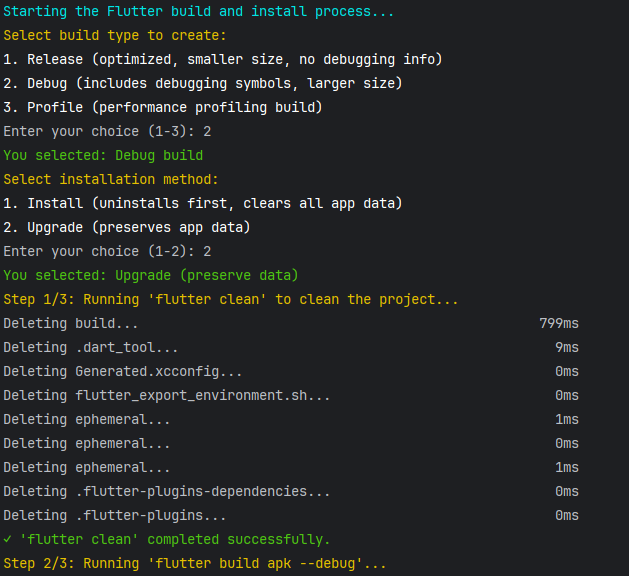Select the Release build option line
The height and width of the screenshot is (576, 629).
[223, 59]
